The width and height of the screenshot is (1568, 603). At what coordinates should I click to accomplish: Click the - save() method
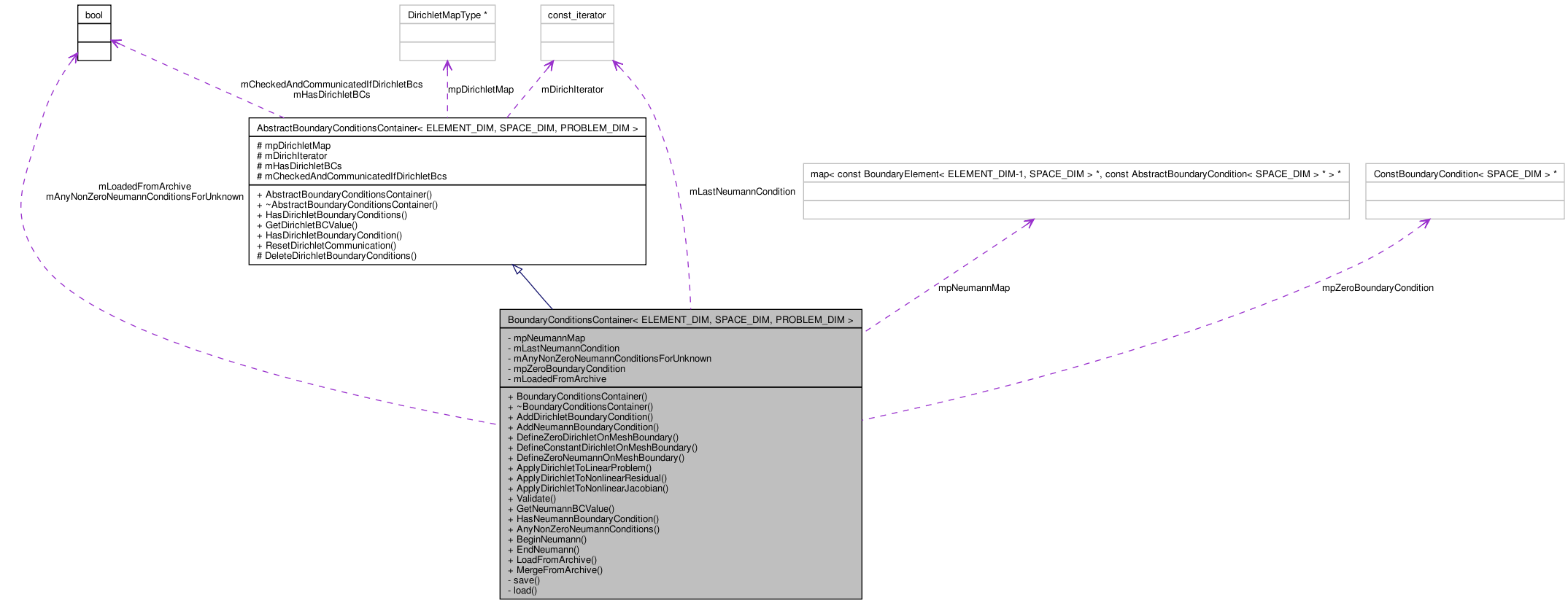[524, 580]
